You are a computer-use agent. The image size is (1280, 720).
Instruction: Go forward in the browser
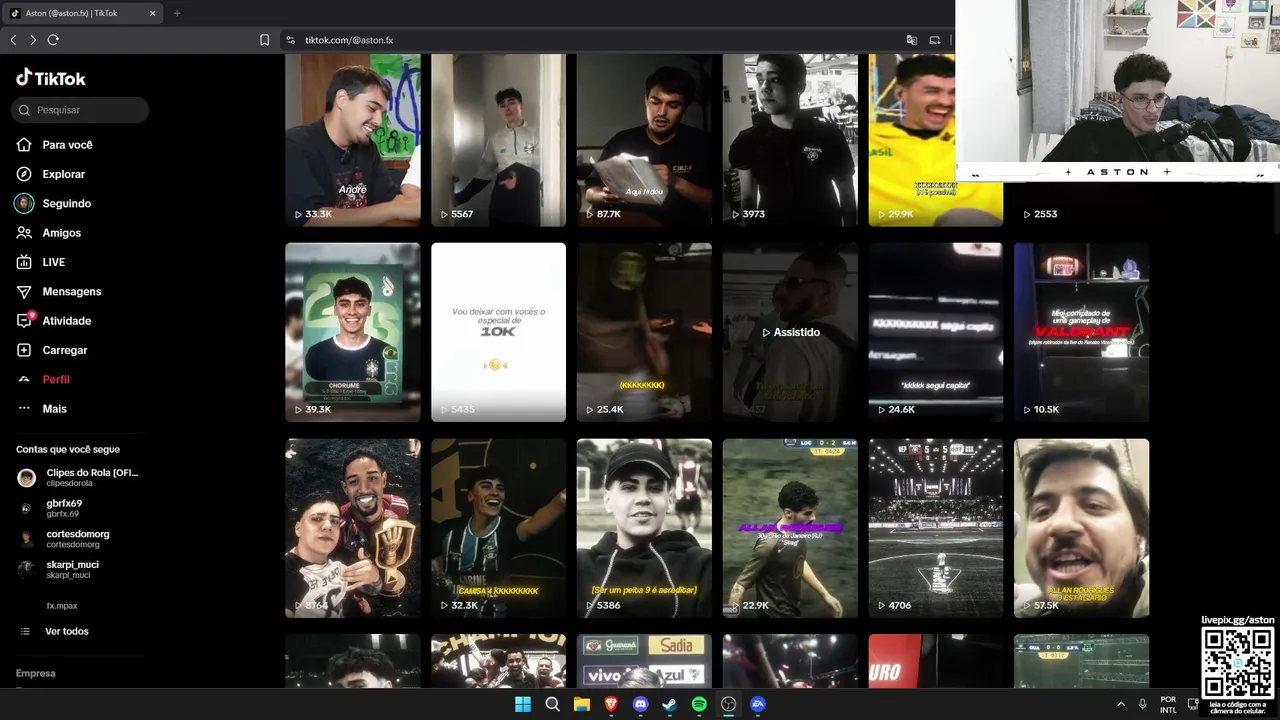33,40
